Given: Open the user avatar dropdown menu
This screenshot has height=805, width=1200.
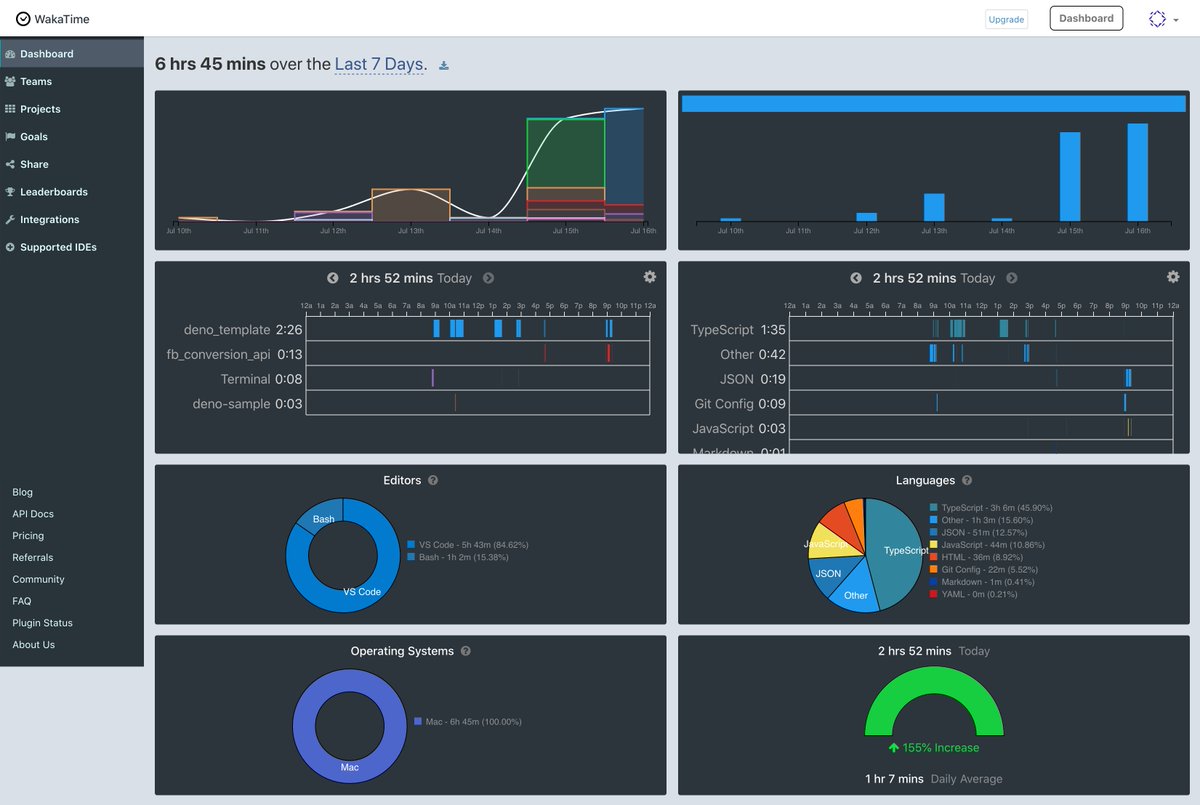Looking at the screenshot, I should click(x=1163, y=19).
